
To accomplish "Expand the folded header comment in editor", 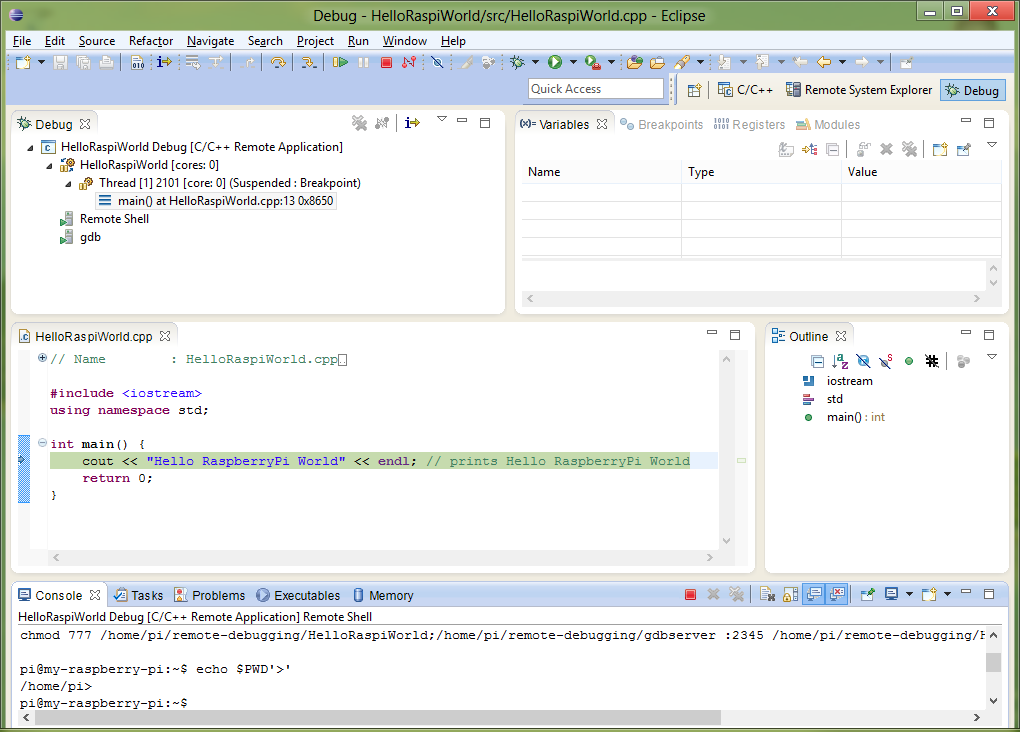I will click(x=42, y=357).
